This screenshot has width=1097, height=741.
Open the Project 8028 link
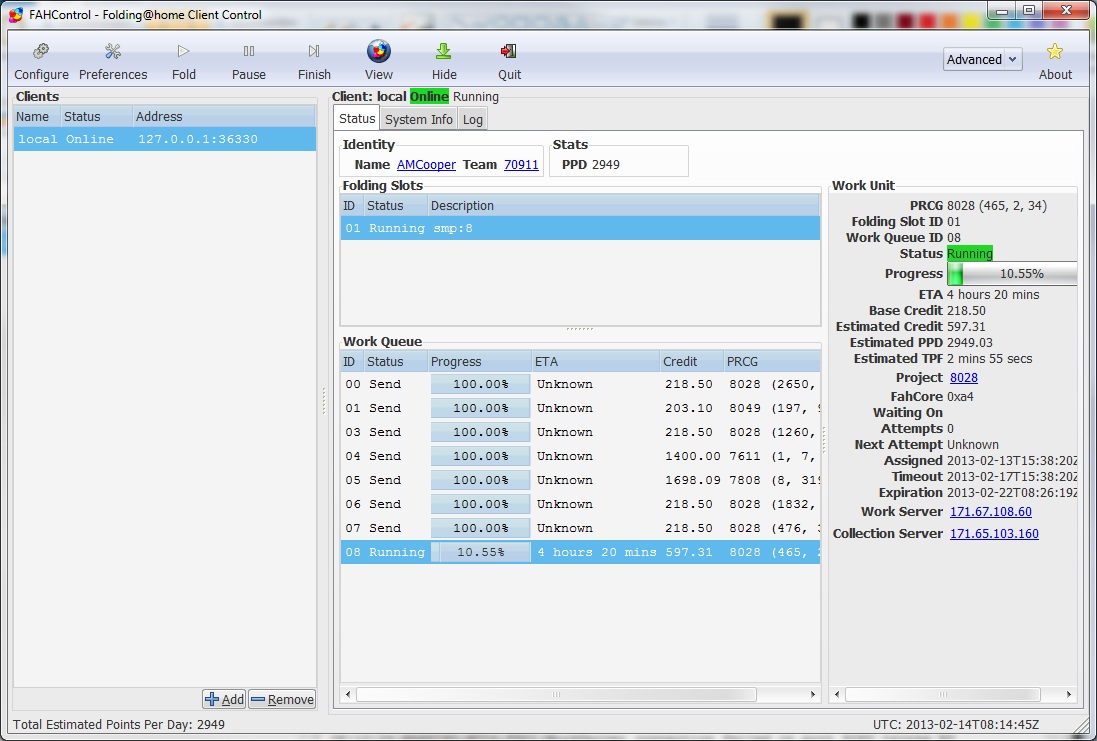click(x=963, y=378)
